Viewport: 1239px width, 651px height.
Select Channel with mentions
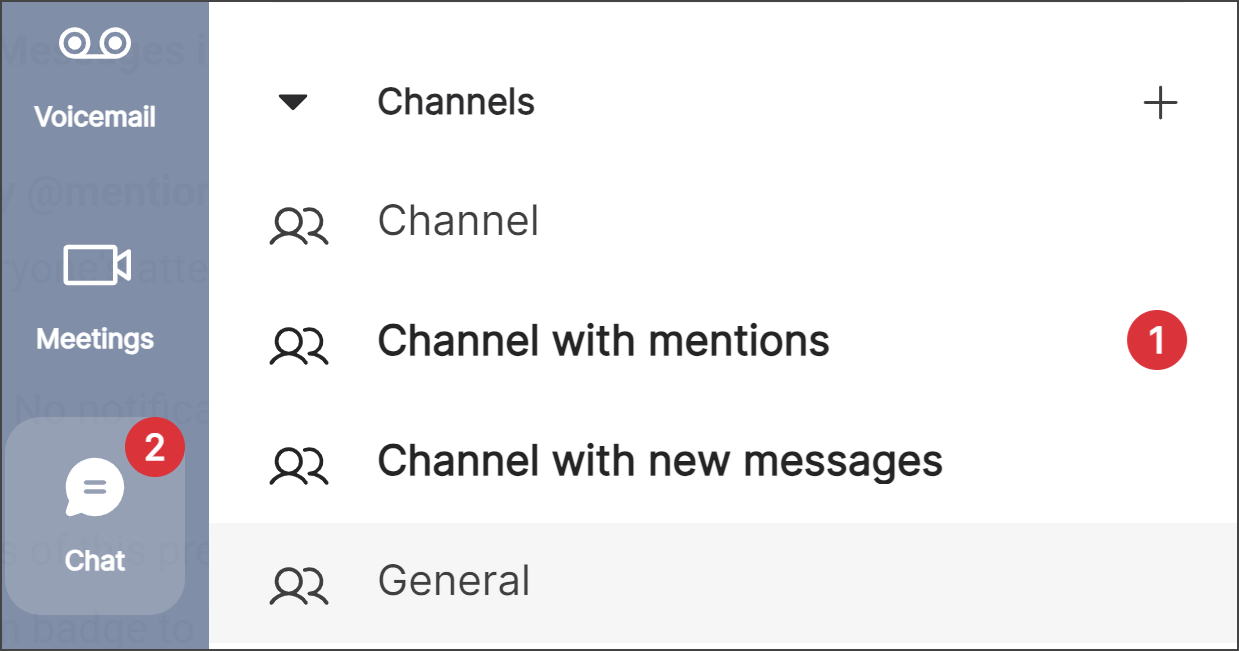click(602, 341)
